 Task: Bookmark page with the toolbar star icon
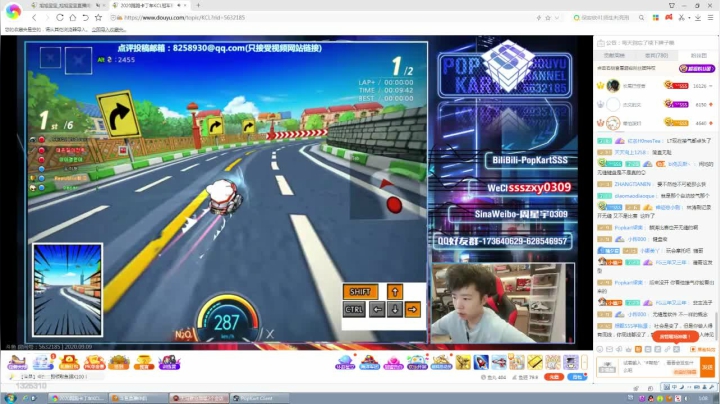pos(98,17)
